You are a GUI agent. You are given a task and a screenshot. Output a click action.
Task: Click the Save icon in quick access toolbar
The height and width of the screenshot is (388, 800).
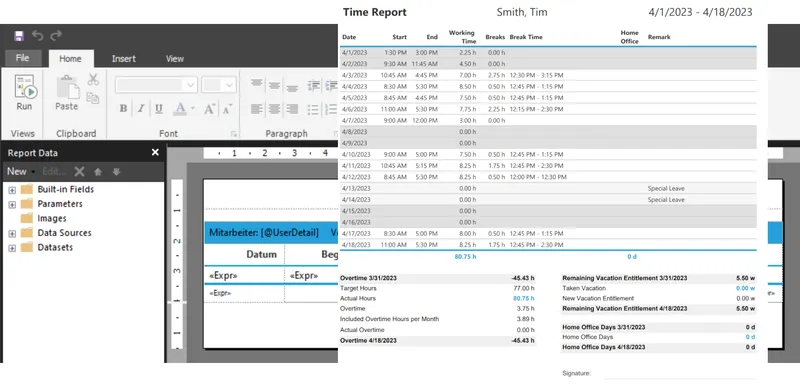click(19, 35)
